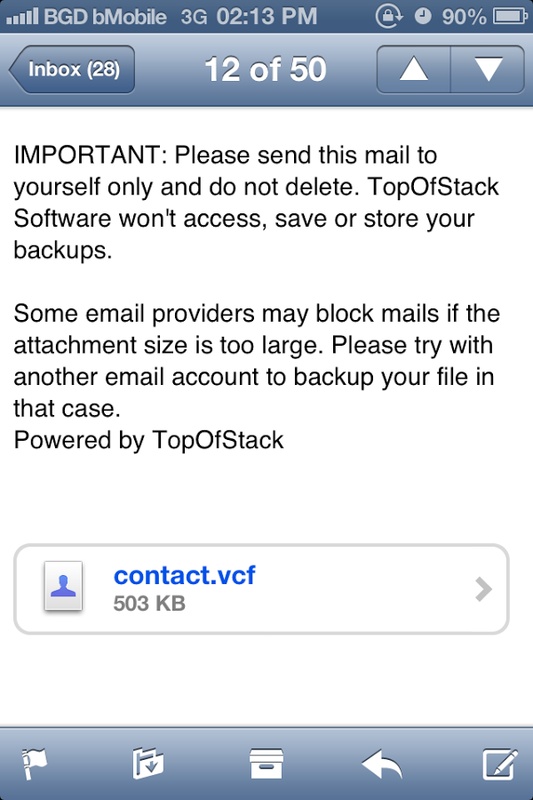The image size is (533, 800).
Task: Compose new mail with pencil icon
Action: click(500, 763)
